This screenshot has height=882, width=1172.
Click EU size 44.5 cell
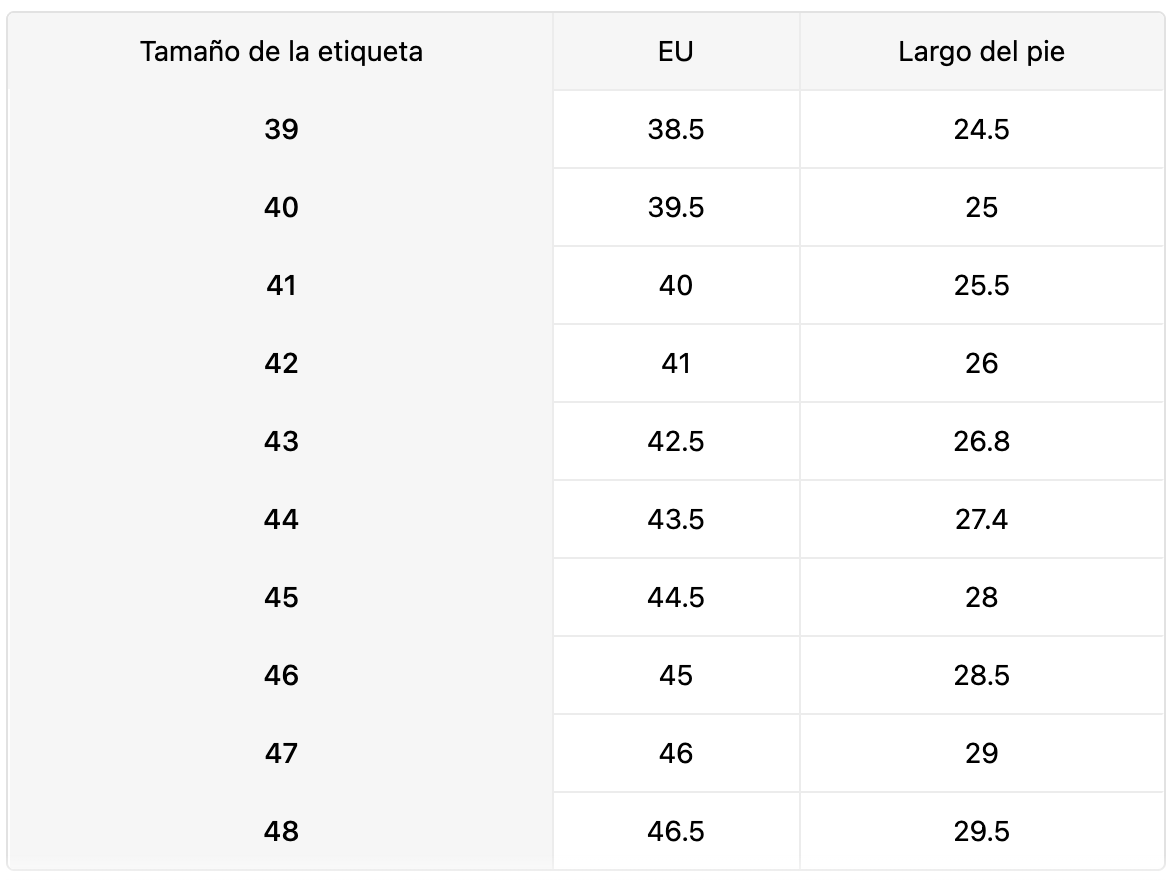[676, 597]
